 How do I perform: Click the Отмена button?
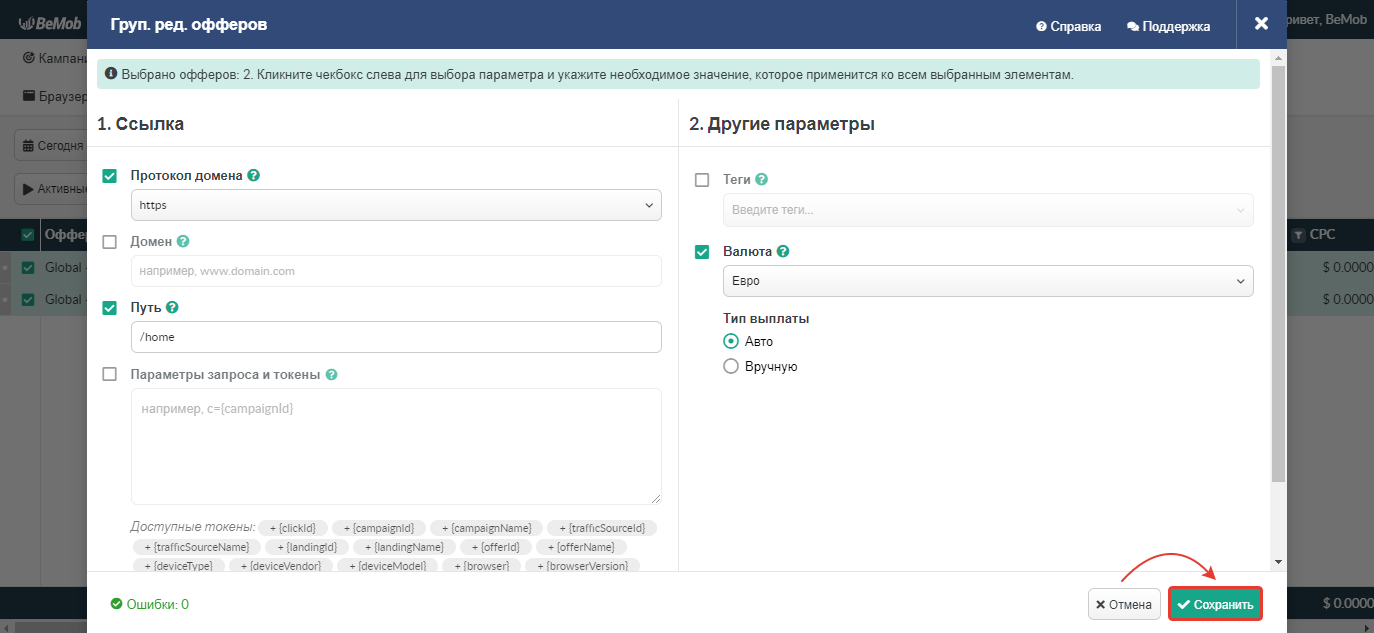point(1125,604)
